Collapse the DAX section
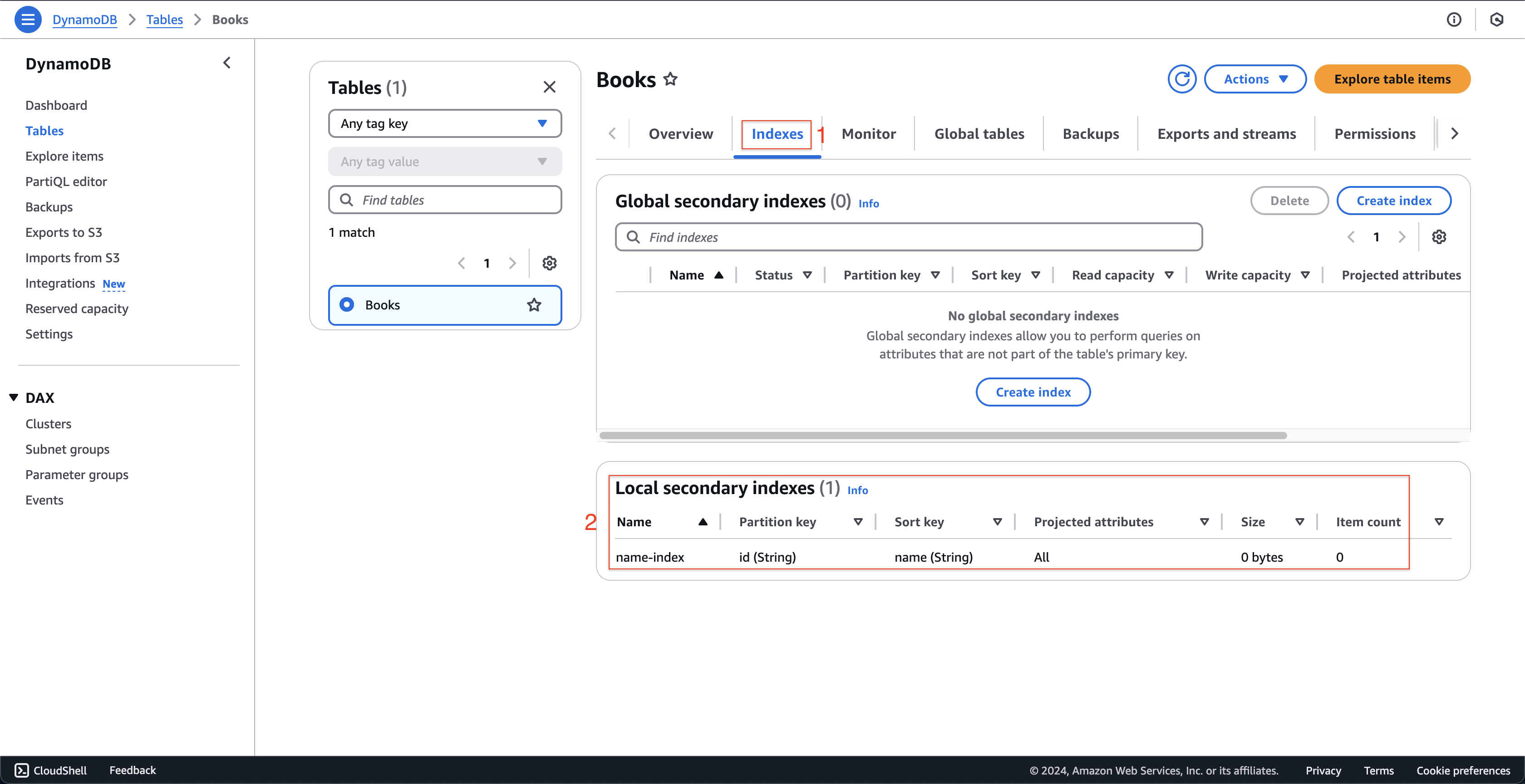Image resolution: width=1525 pixels, height=784 pixels. coord(14,397)
